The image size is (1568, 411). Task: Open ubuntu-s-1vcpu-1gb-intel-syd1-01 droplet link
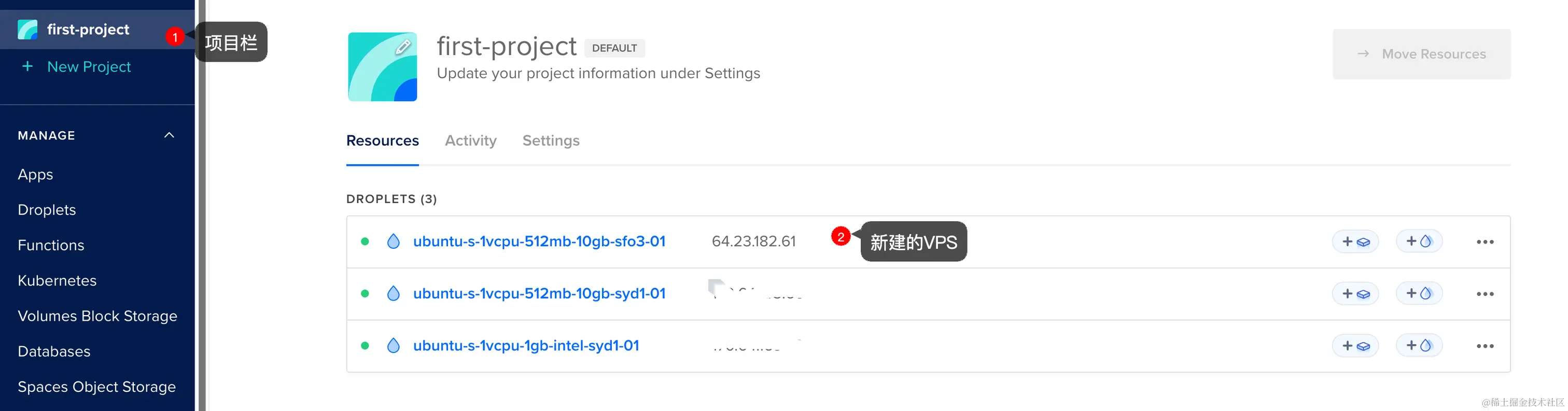[x=526, y=345]
